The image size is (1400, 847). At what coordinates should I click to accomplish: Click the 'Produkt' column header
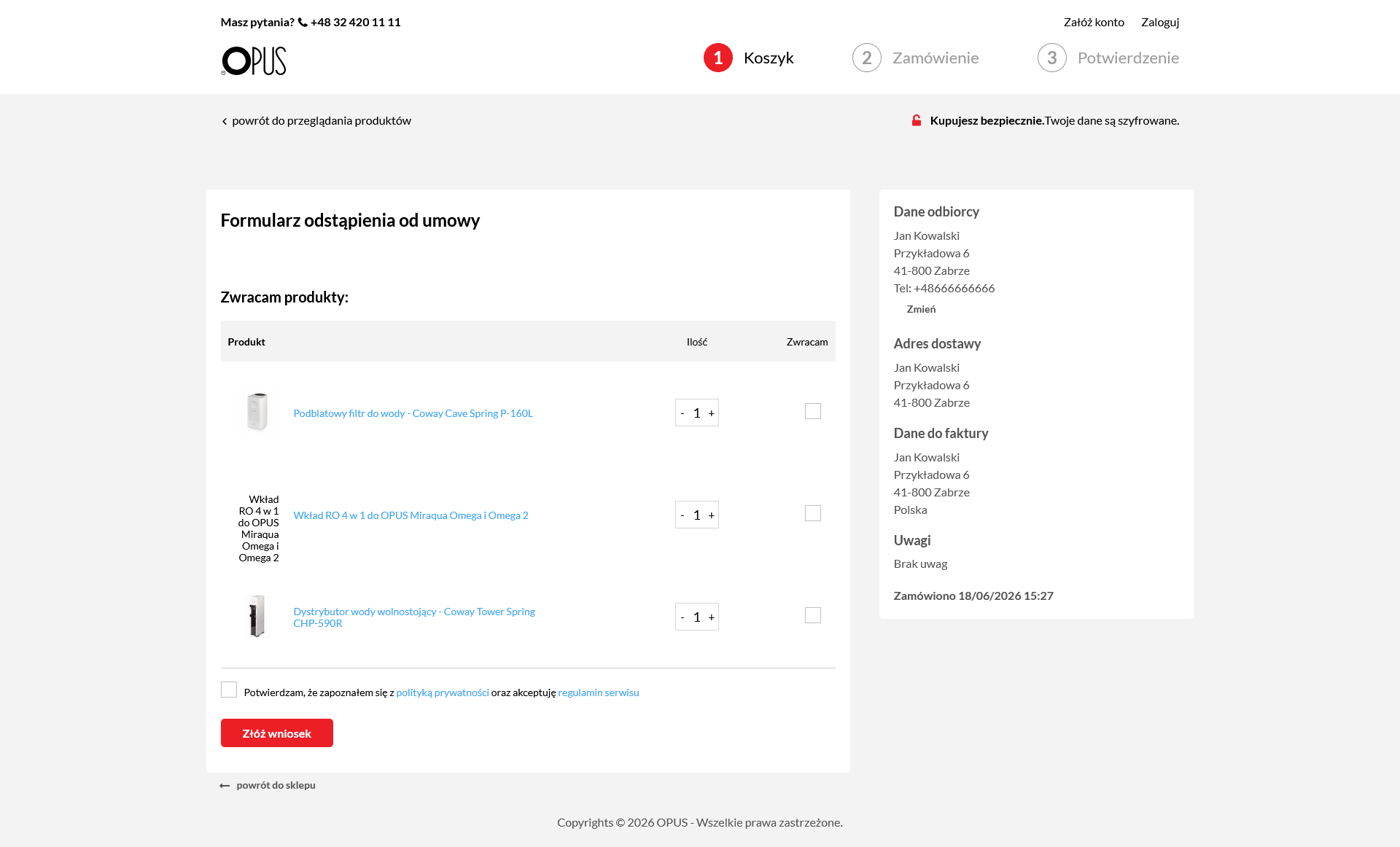(x=246, y=342)
